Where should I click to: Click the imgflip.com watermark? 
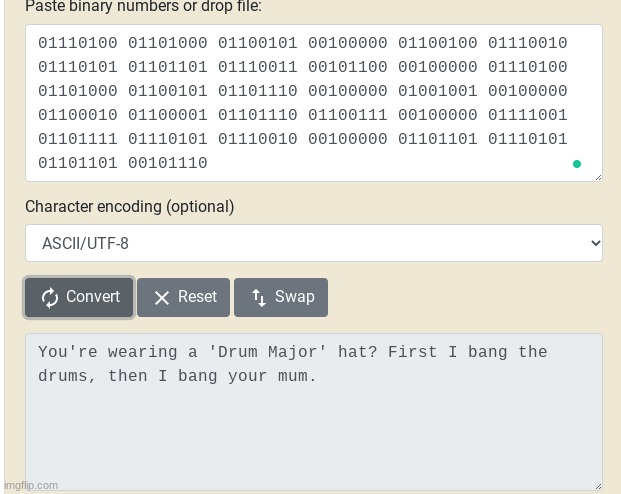click(x=31, y=485)
